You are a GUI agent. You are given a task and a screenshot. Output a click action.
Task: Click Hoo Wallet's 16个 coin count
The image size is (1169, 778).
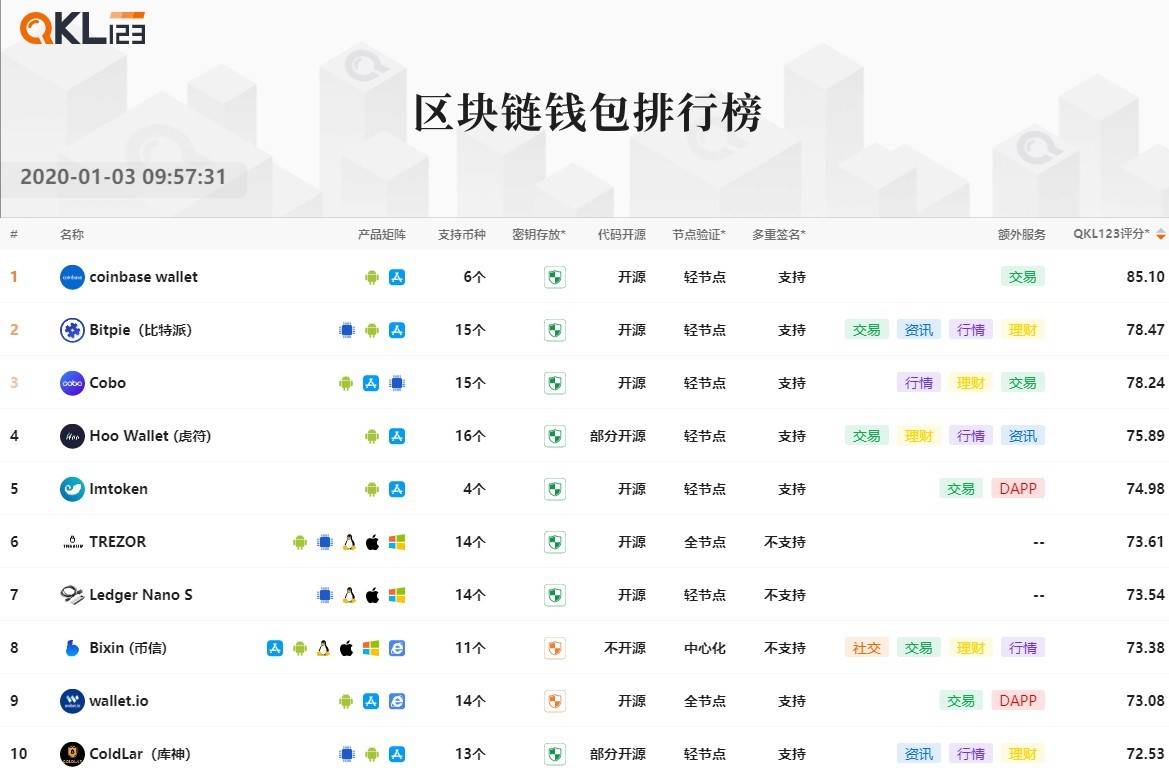[470, 436]
